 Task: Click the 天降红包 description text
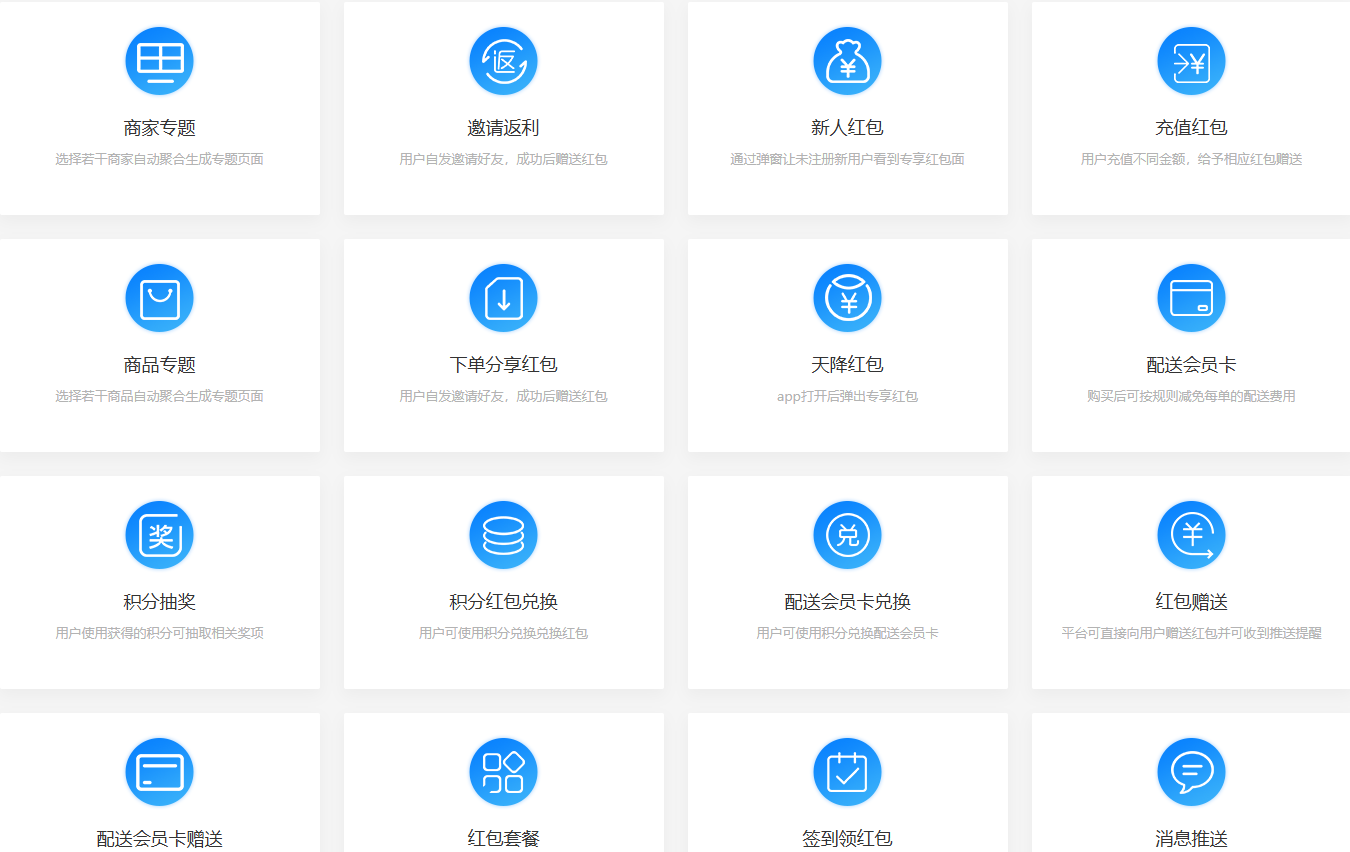847,396
